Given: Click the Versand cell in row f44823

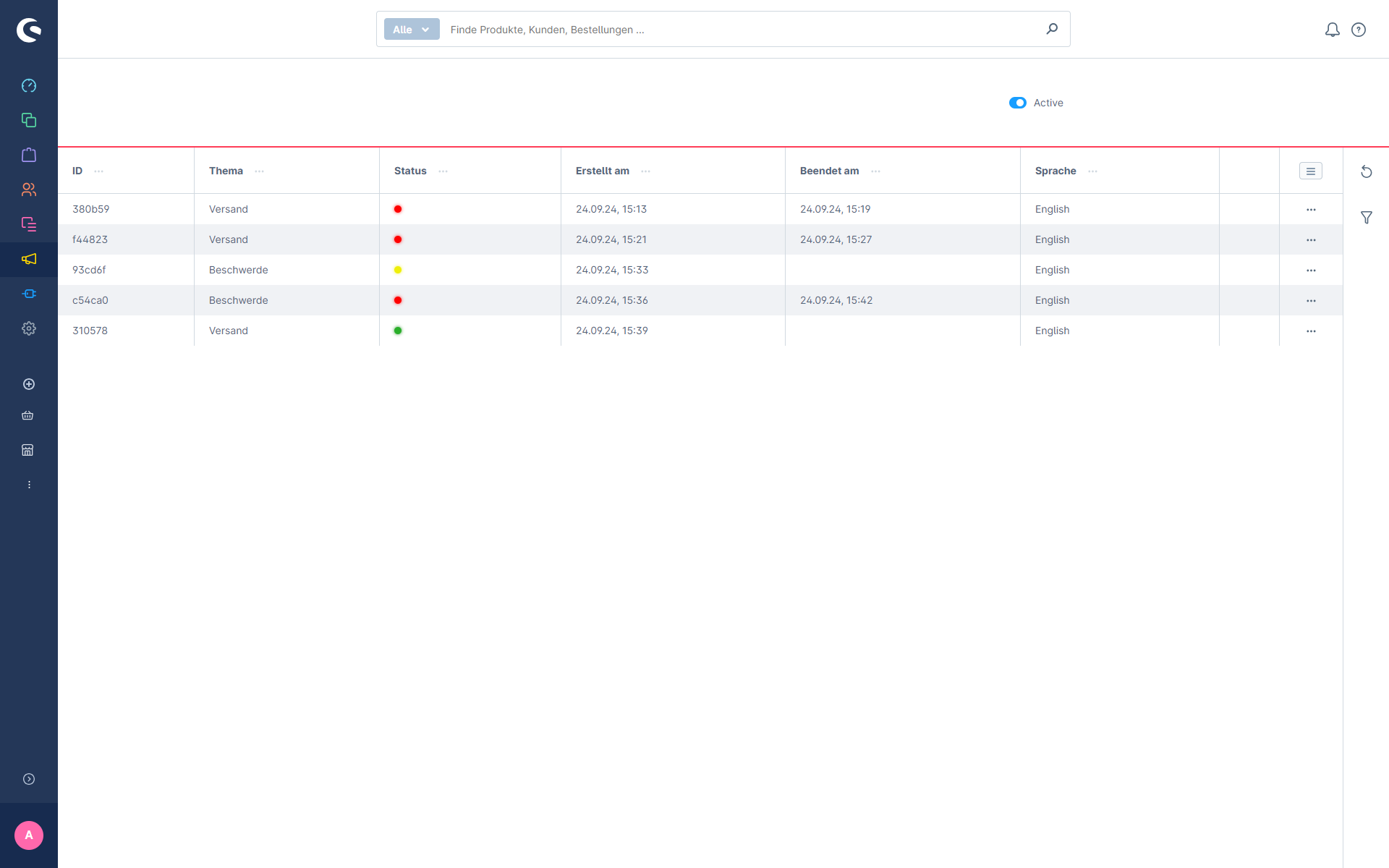Looking at the screenshot, I should (x=229, y=239).
